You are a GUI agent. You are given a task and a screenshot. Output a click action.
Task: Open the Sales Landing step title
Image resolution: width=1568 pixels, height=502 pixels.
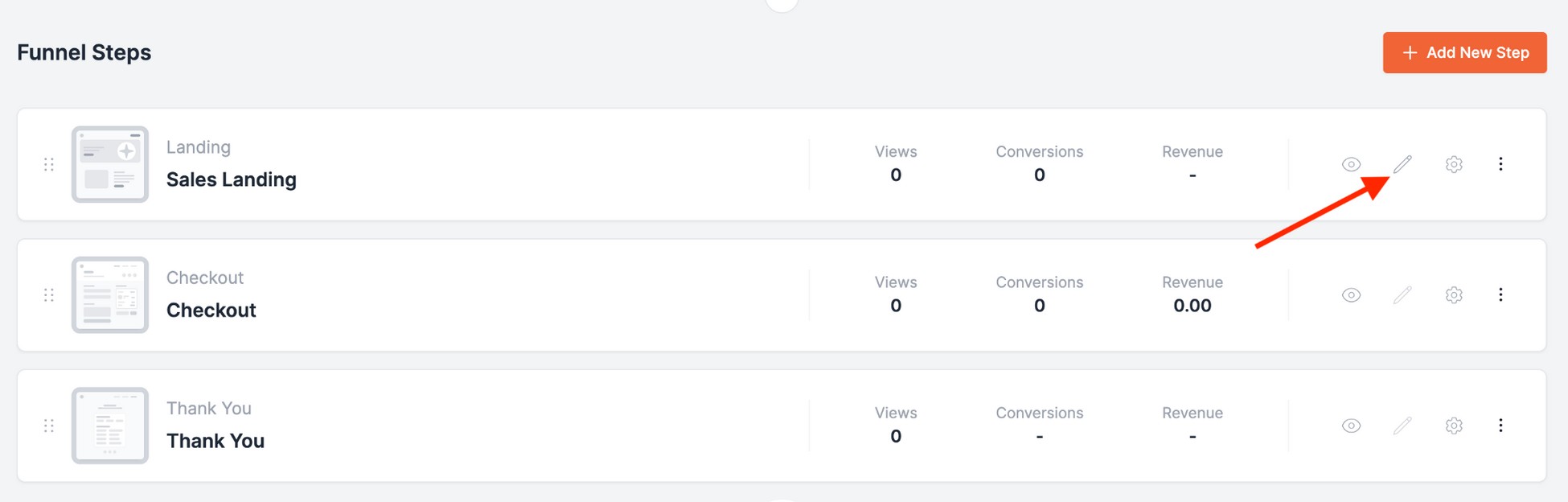[232, 179]
